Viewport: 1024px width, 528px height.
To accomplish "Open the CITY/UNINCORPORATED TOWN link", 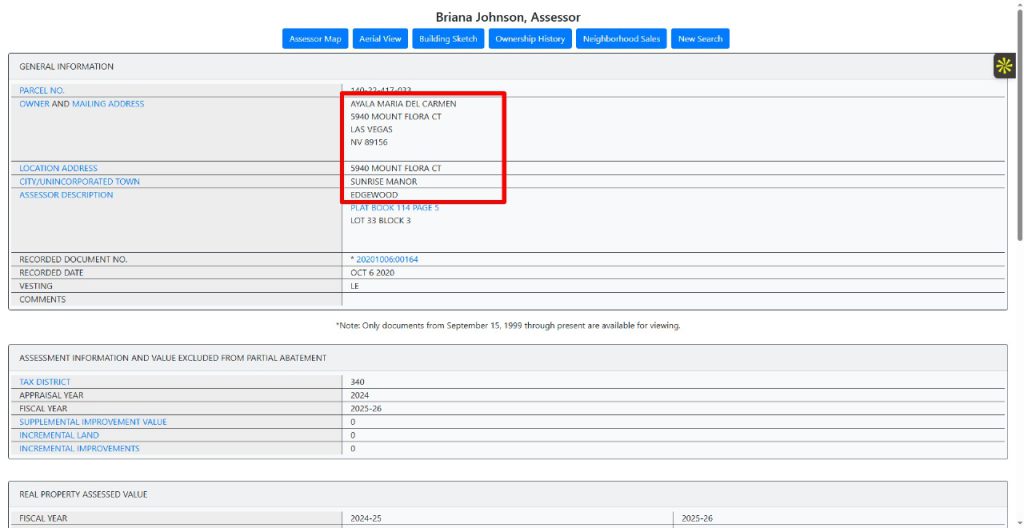I will tap(80, 182).
